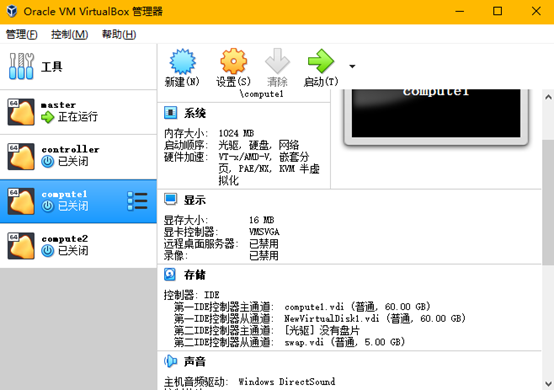Click the details scrollbar down arrow
The width and height of the screenshot is (554, 390).
point(548,383)
